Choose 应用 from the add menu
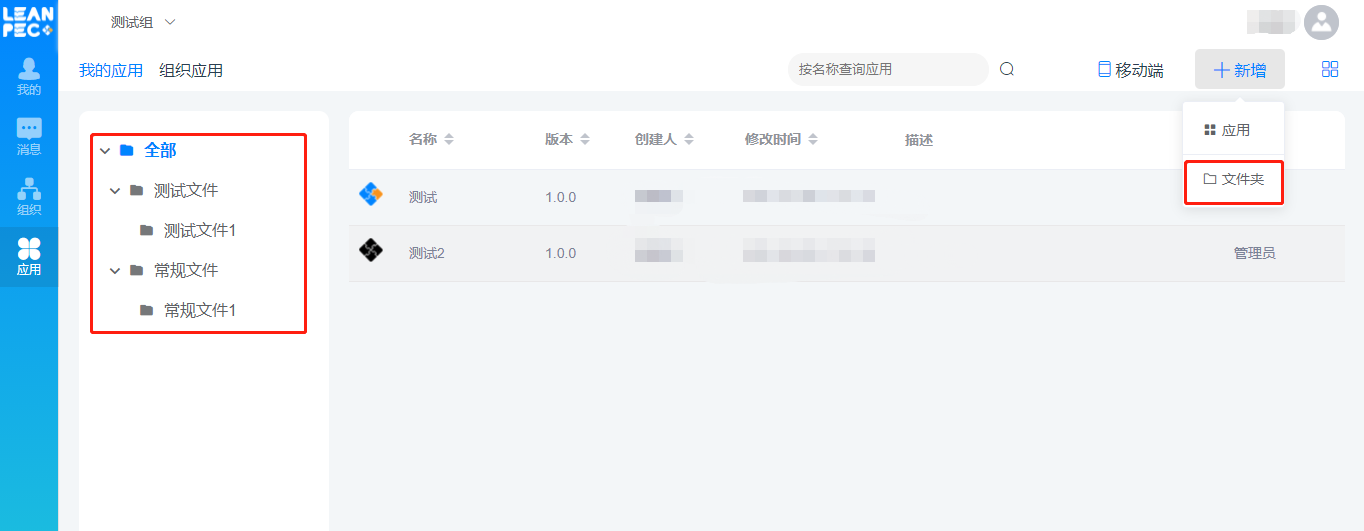Image resolution: width=1364 pixels, height=531 pixels. click(x=1227, y=130)
